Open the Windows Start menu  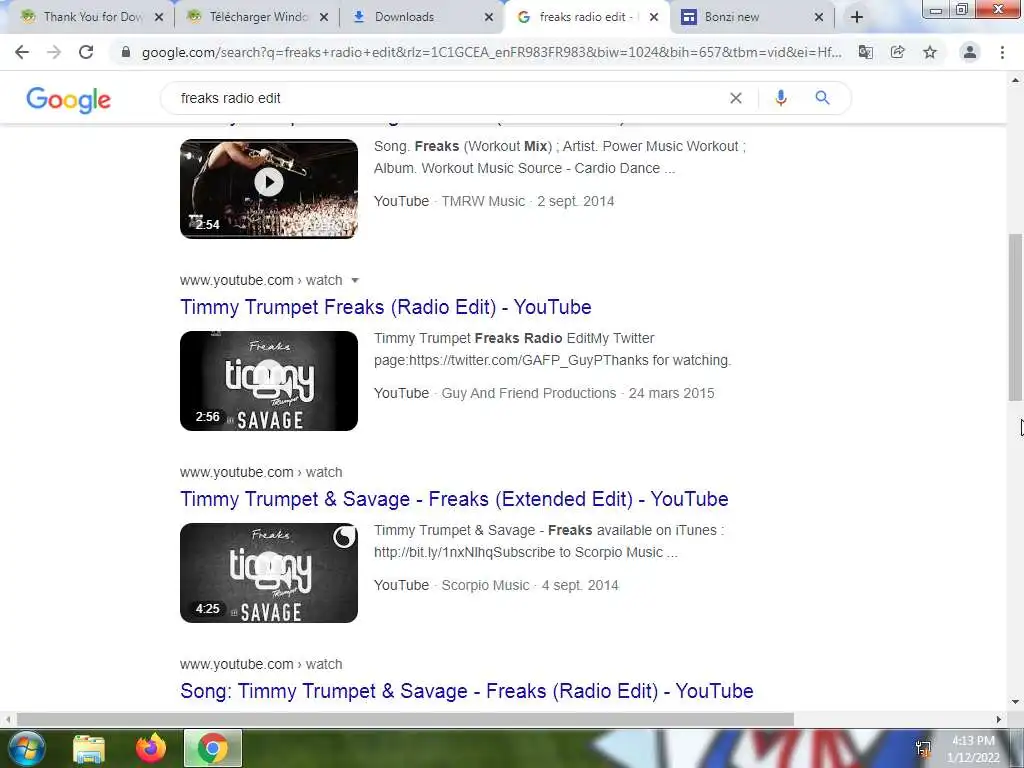point(25,748)
